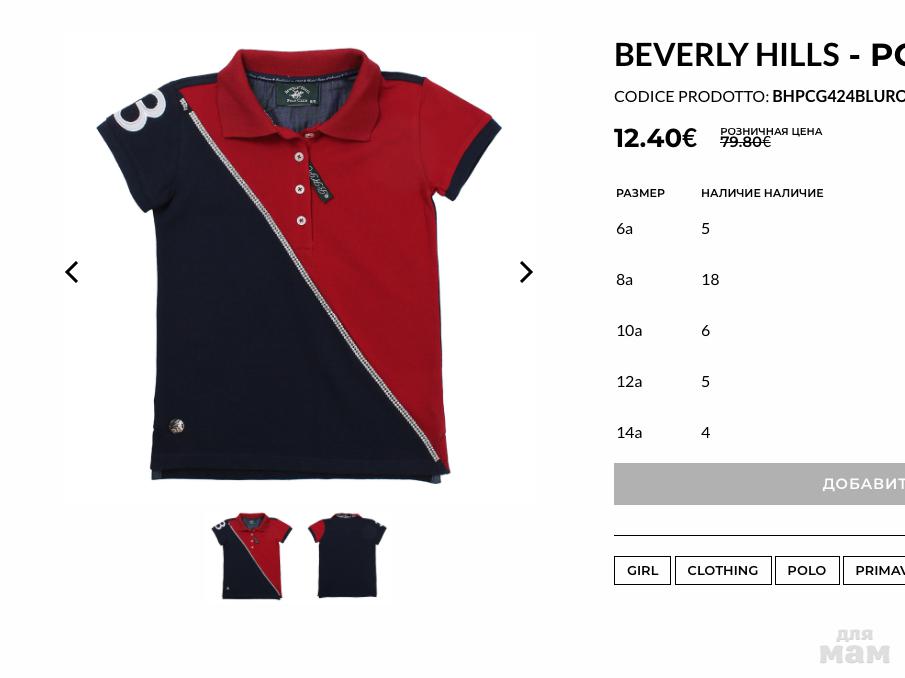Advance to the next product image arrow

[x=526, y=272]
